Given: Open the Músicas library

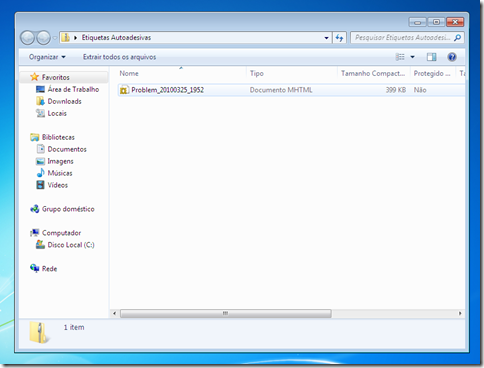Looking at the screenshot, I should 60,173.
